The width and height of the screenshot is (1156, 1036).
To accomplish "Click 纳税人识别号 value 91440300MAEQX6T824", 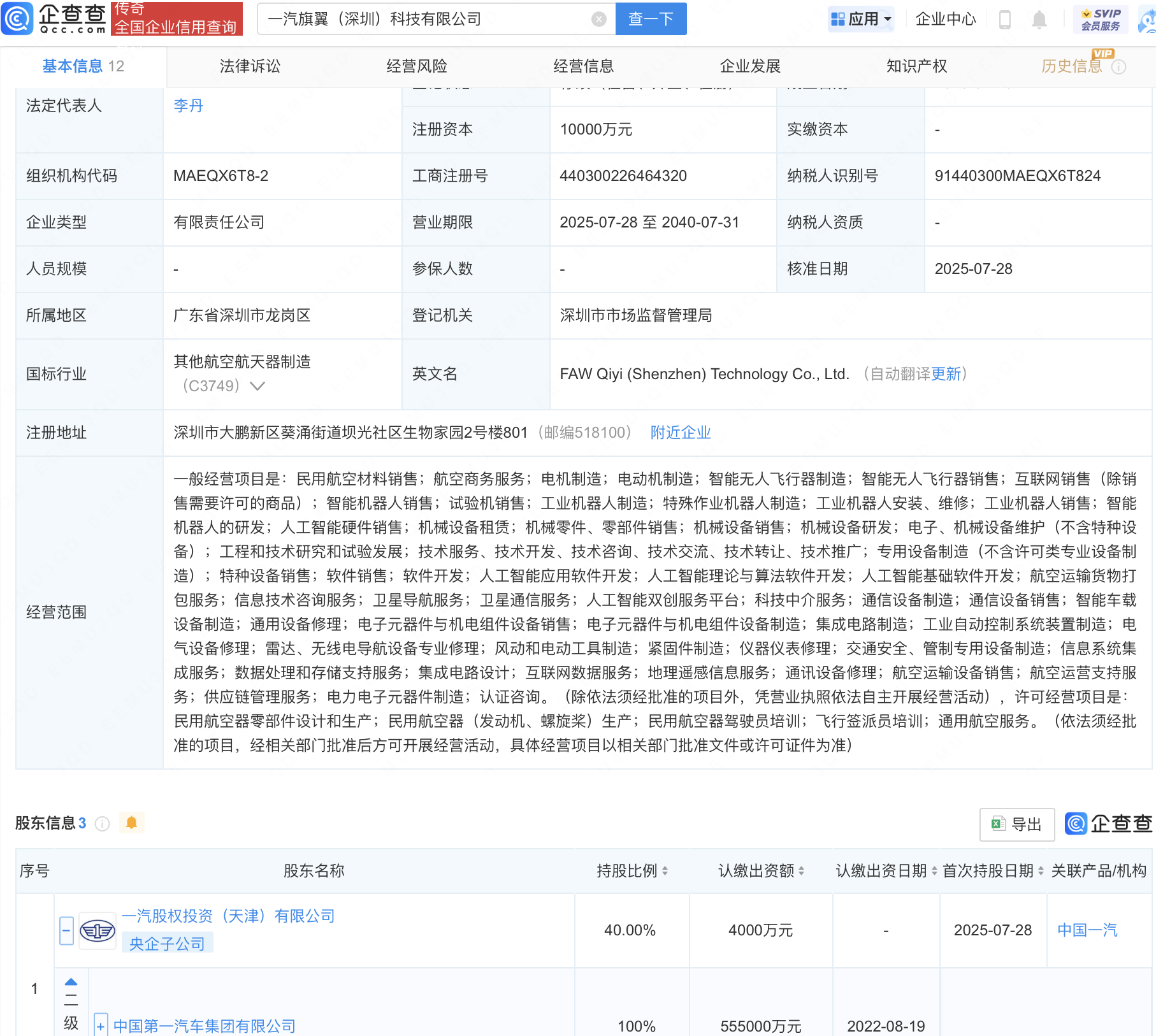I will click(x=1017, y=176).
